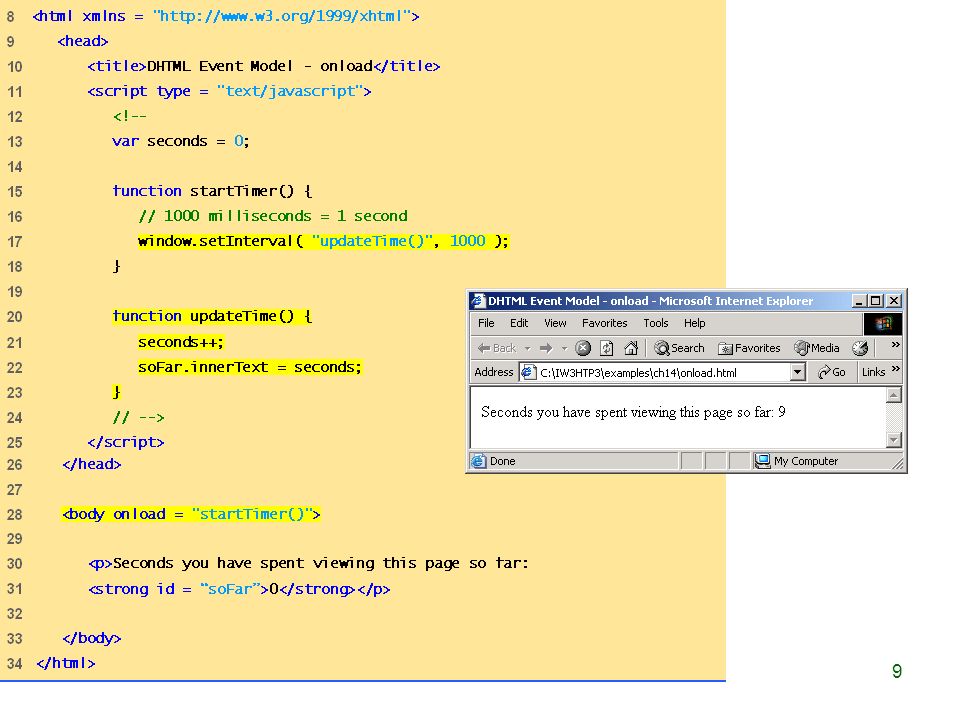This screenshot has width=960, height=720.
Task: Click the Forward arrow button
Action: [x=546, y=348]
